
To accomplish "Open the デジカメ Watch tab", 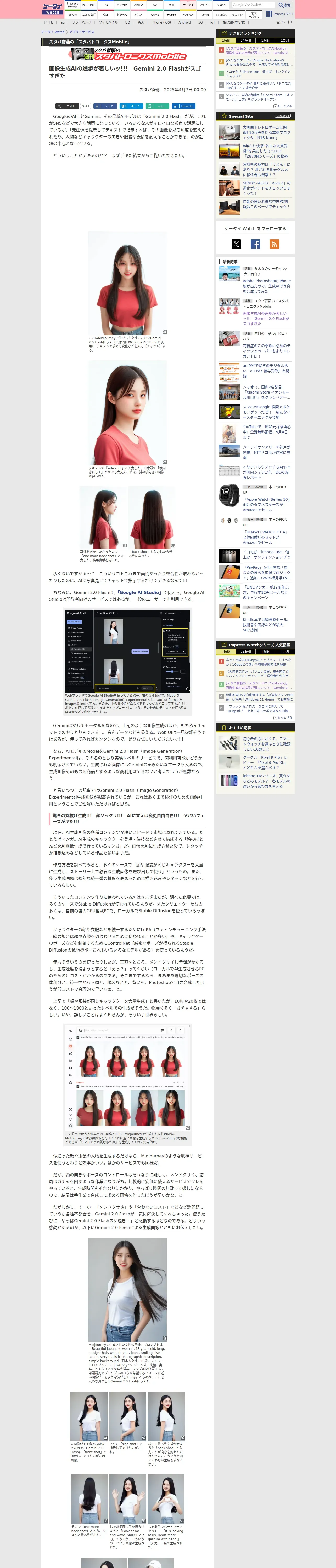I will pyautogui.click(x=122, y=5).
